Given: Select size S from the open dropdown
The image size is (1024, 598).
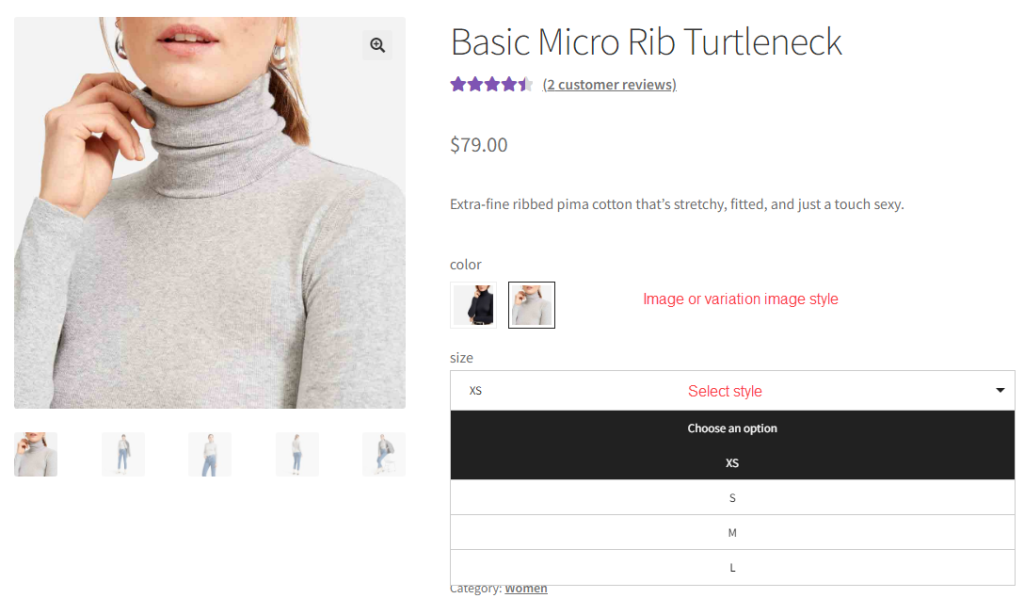Looking at the screenshot, I should click(x=732, y=497).
